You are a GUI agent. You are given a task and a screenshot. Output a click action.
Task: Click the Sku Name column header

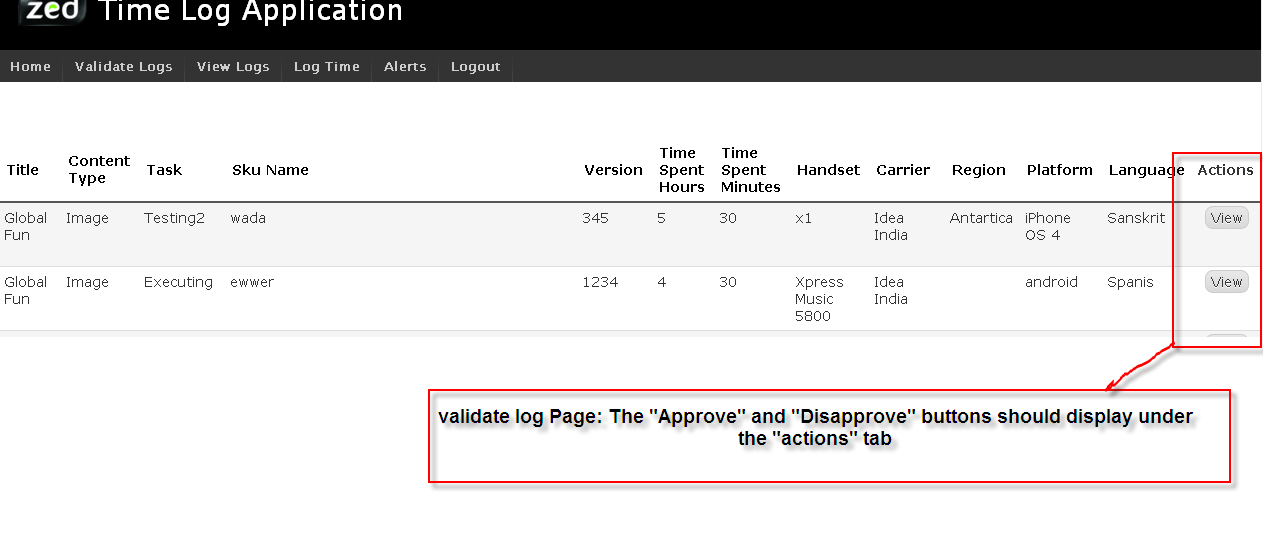(x=270, y=170)
